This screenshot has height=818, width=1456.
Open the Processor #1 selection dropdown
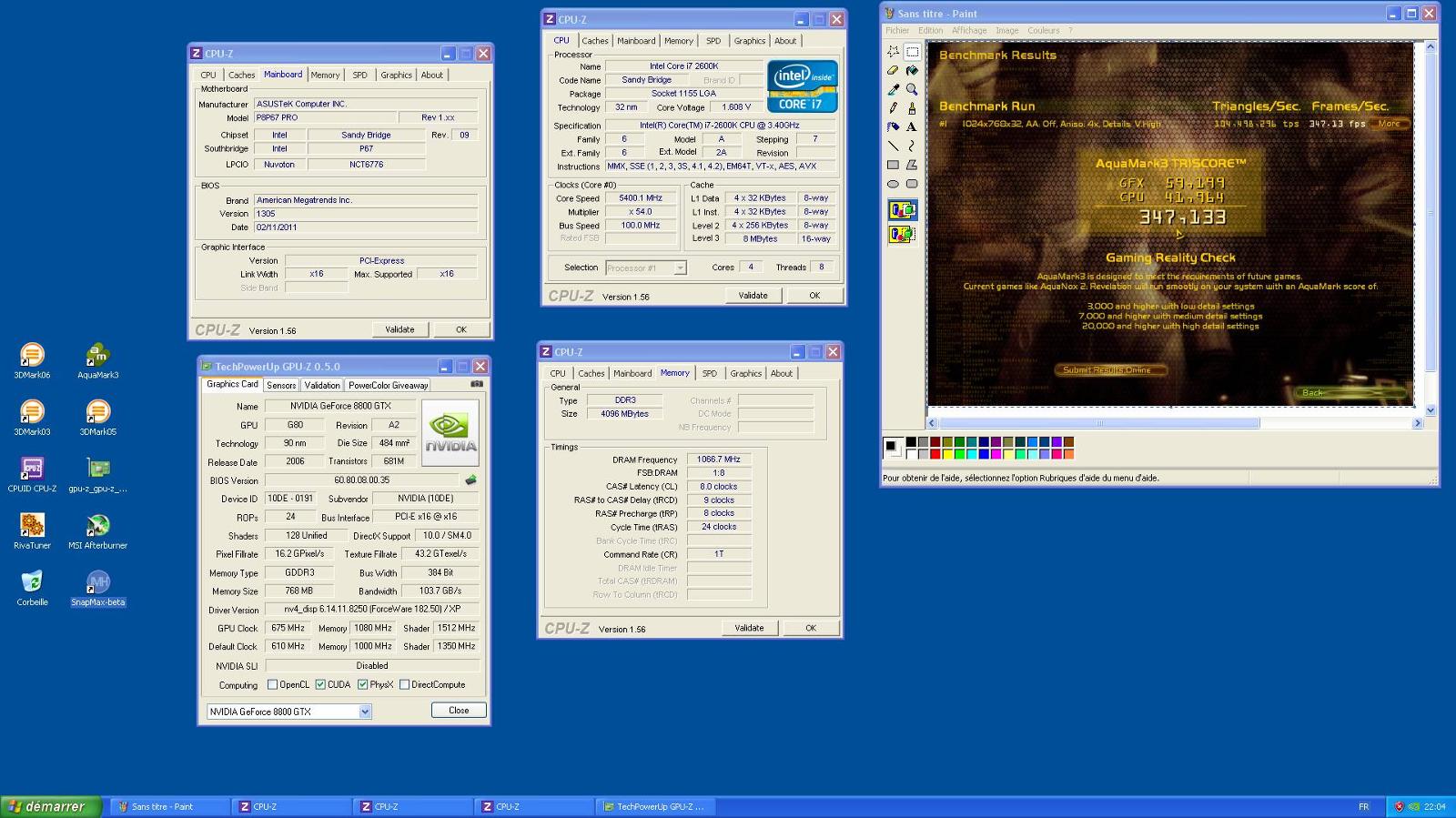pos(679,268)
